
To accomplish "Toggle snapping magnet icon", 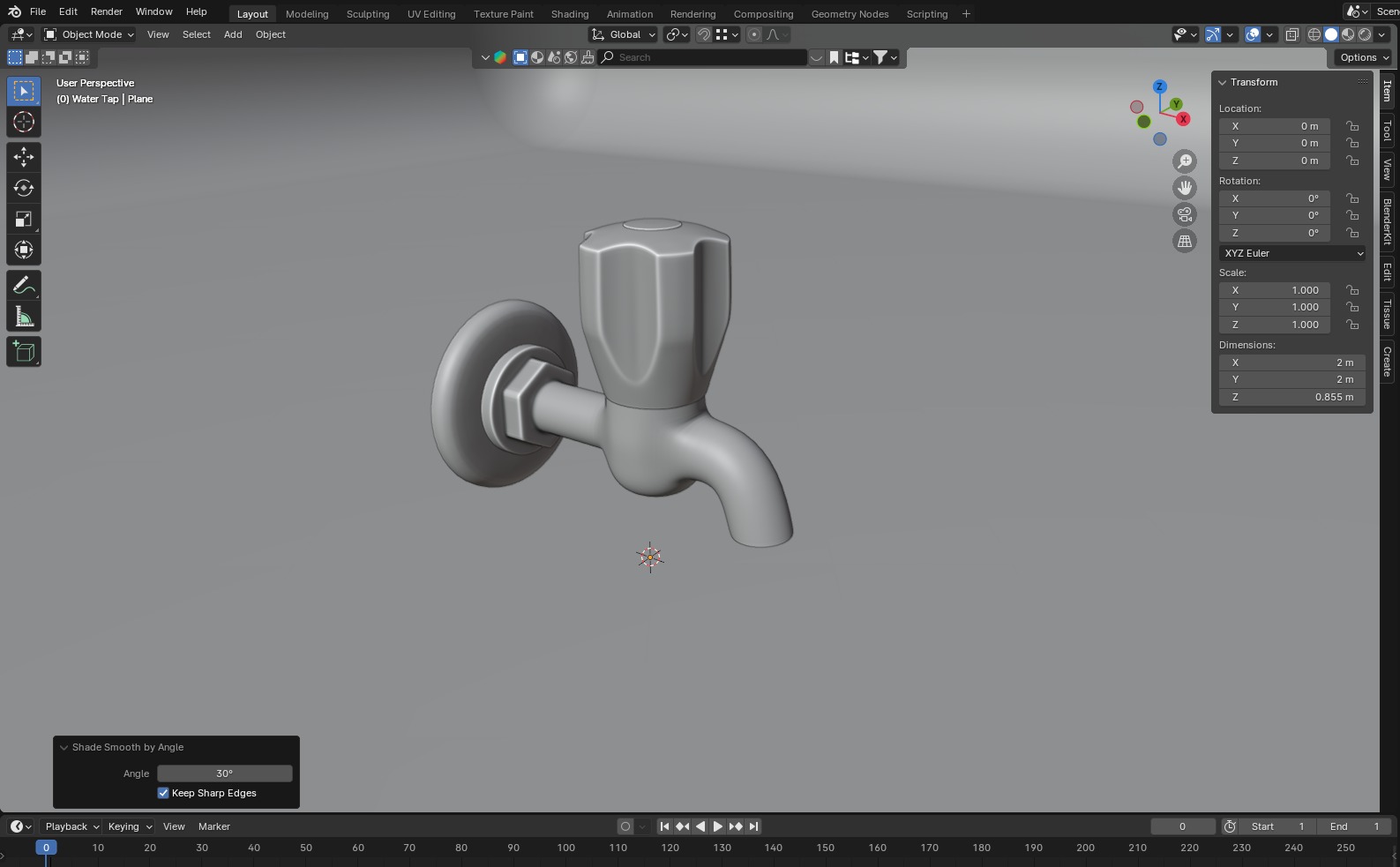I will [x=704, y=34].
